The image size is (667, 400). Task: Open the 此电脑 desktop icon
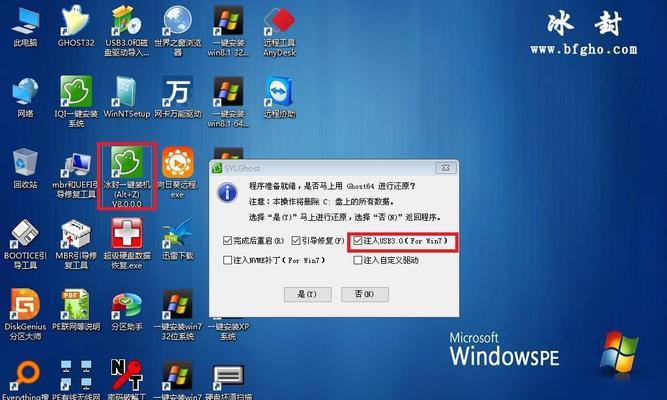click(x=26, y=26)
